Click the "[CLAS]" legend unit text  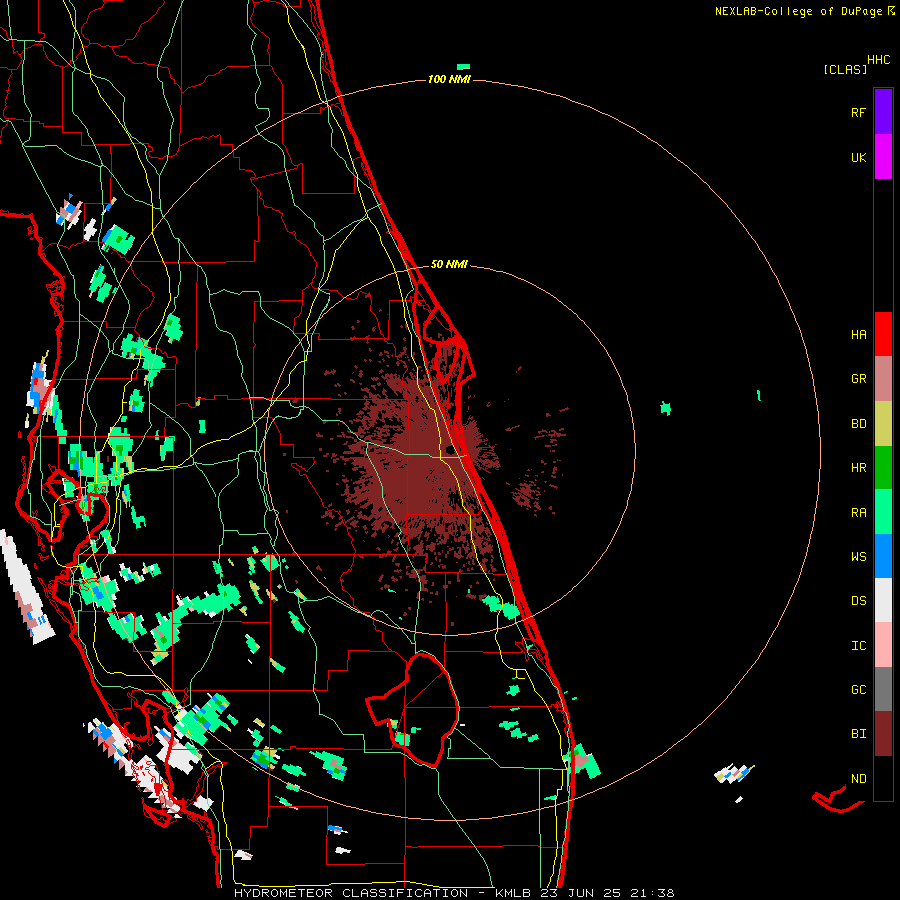click(x=845, y=69)
